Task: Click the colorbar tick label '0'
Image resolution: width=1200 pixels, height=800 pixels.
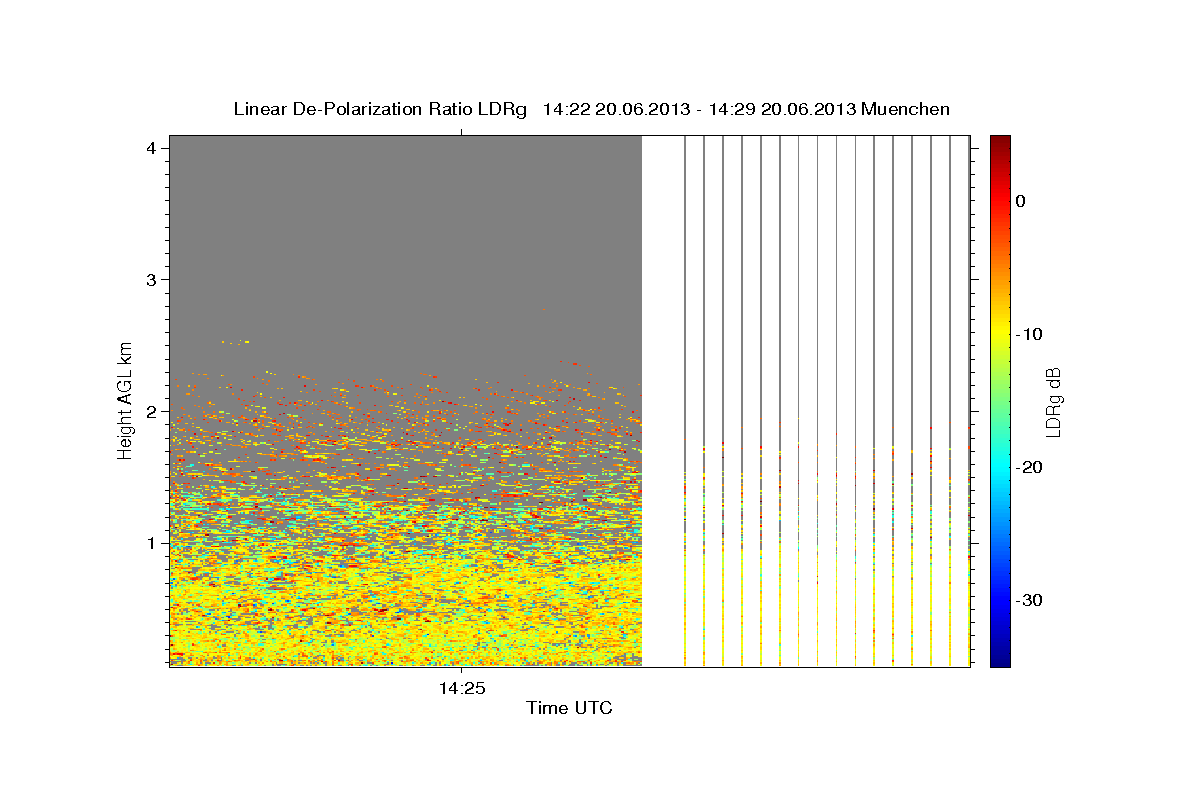Action: pos(1021,201)
